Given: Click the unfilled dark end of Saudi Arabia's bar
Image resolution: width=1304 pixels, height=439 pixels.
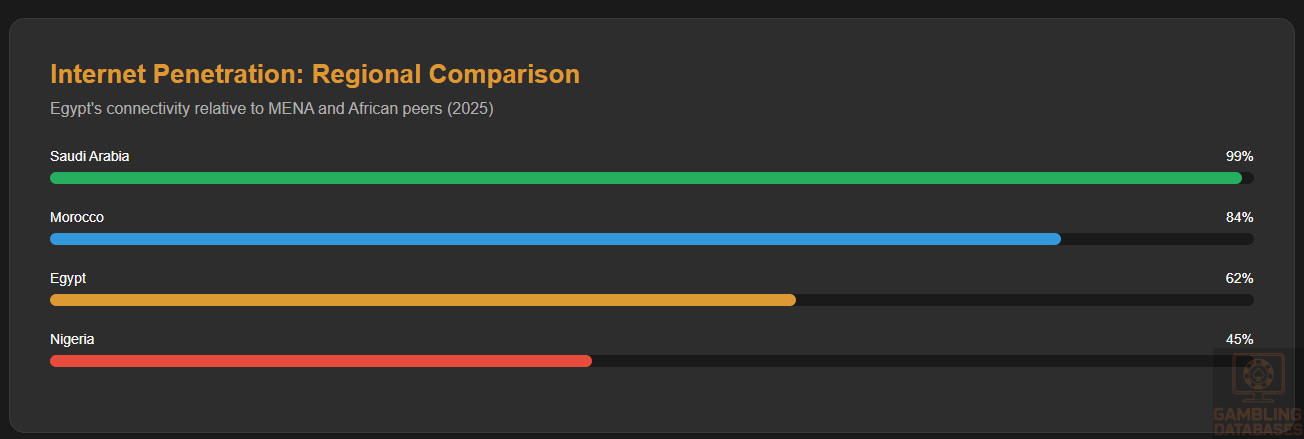Looking at the screenshot, I should pyautogui.click(x=1248, y=178).
